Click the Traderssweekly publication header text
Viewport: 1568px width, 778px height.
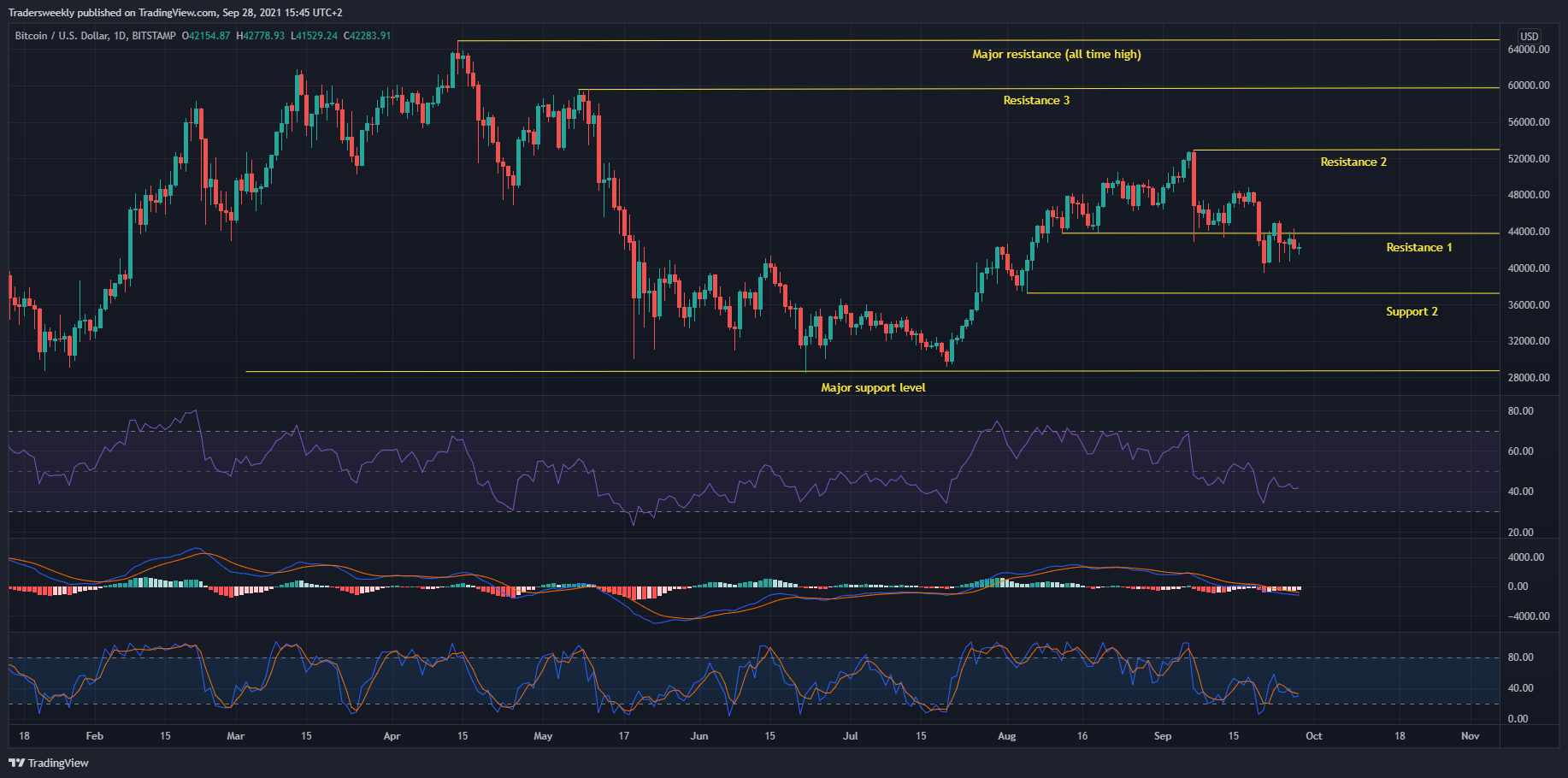pos(175,13)
